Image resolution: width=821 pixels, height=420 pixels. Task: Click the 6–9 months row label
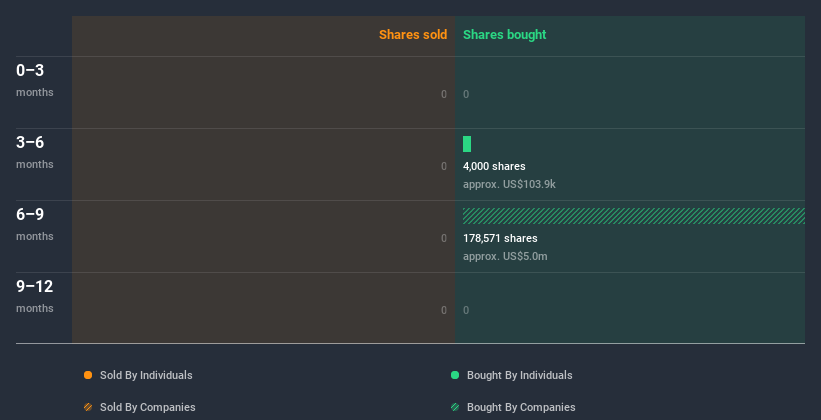(x=35, y=224)
